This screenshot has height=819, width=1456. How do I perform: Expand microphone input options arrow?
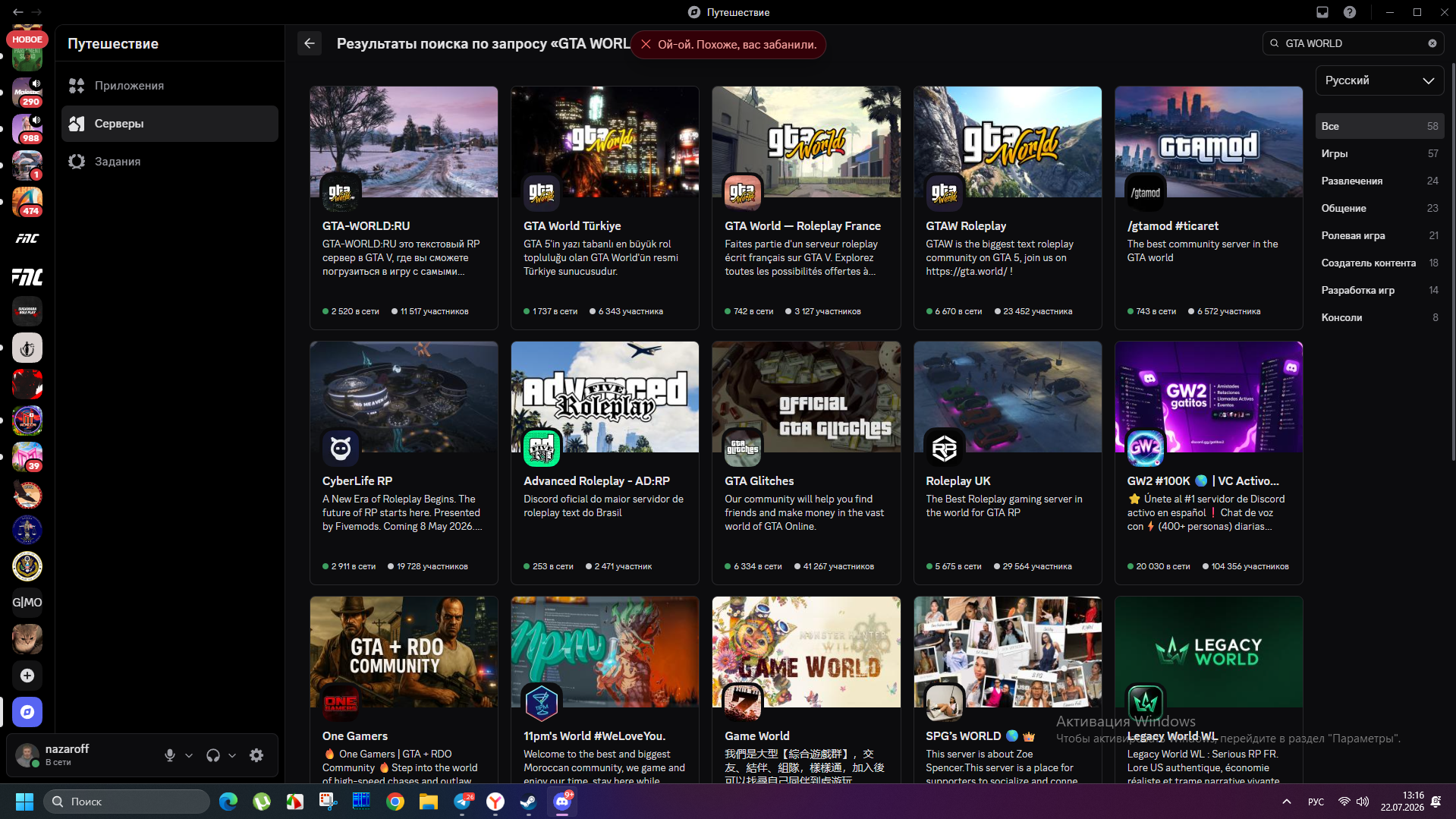(x=189, y=755)
